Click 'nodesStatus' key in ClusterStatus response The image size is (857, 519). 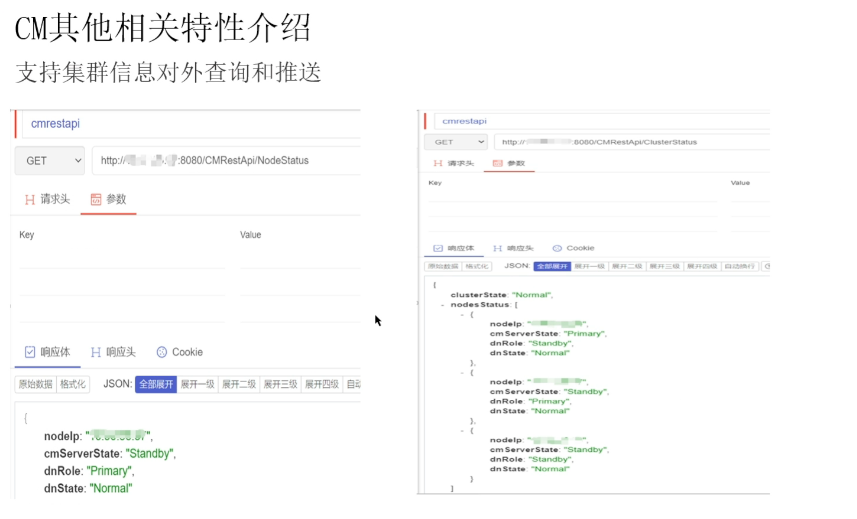[x=480, y=305]
